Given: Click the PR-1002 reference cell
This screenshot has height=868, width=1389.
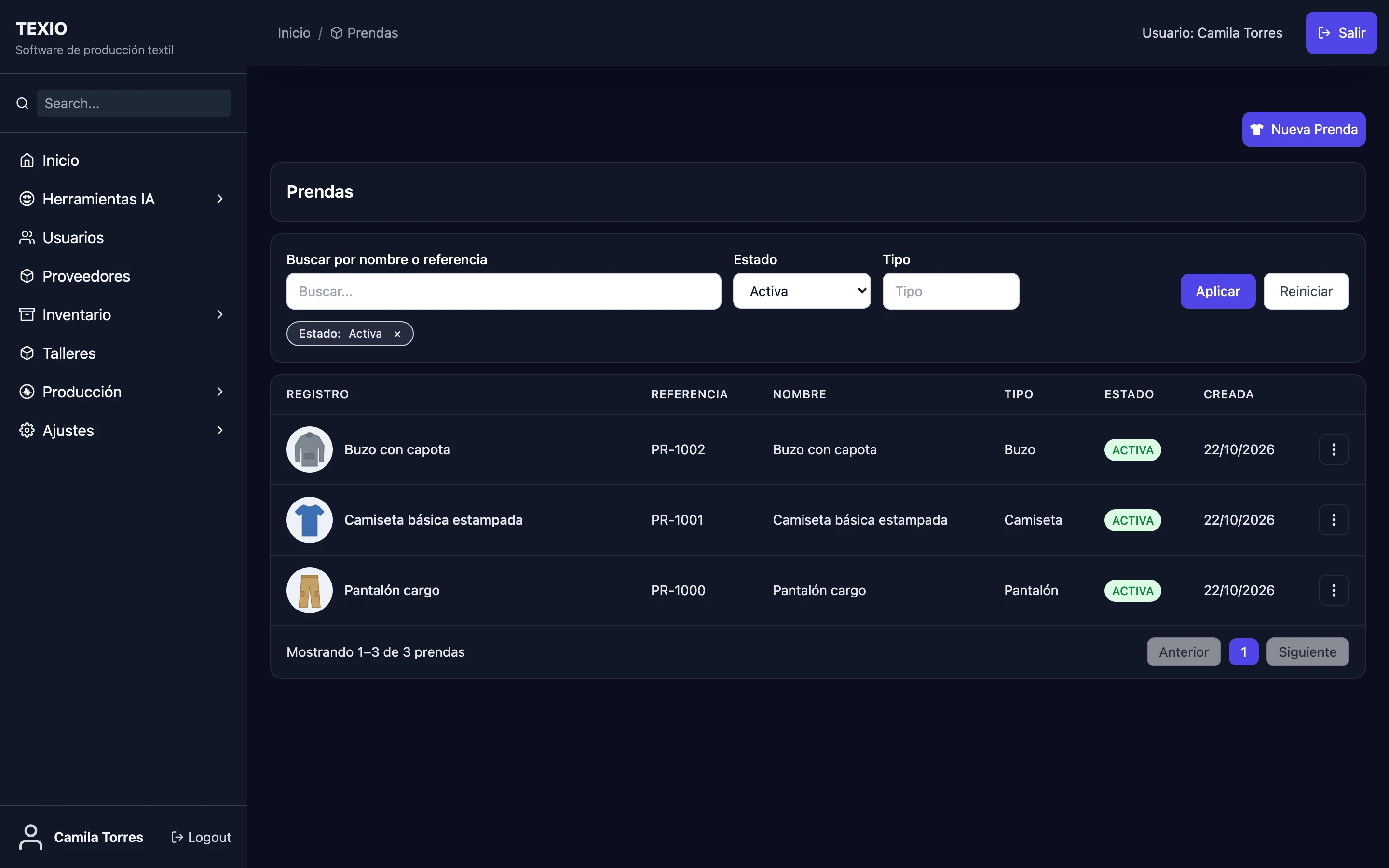Looking at the screenshot, I should click(x=678, y=449).
